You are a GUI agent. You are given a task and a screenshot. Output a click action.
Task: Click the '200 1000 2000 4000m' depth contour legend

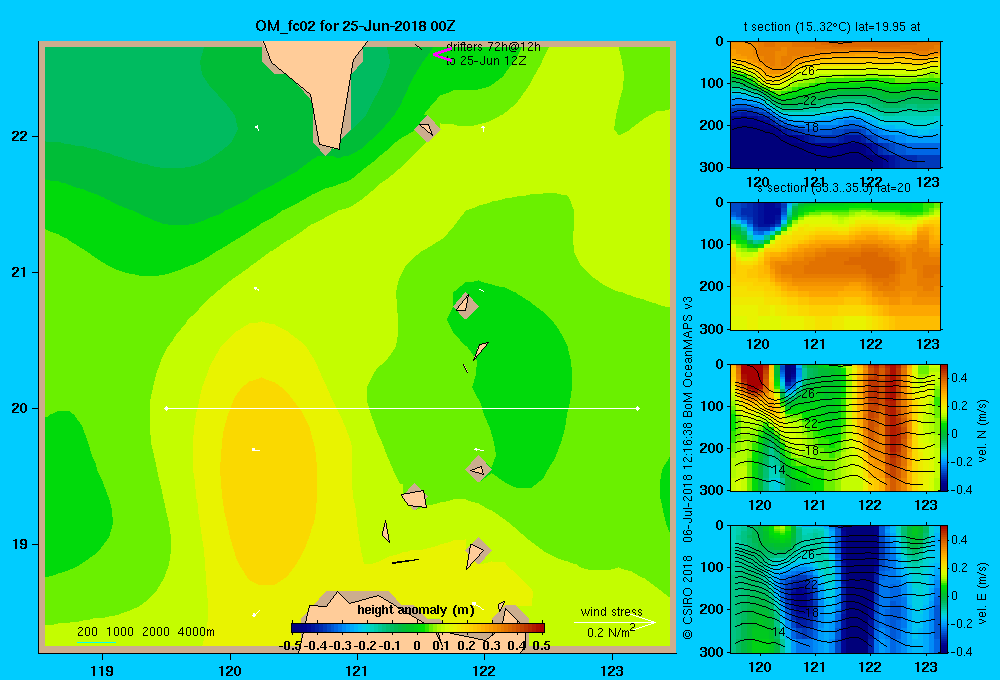point(145,632)
